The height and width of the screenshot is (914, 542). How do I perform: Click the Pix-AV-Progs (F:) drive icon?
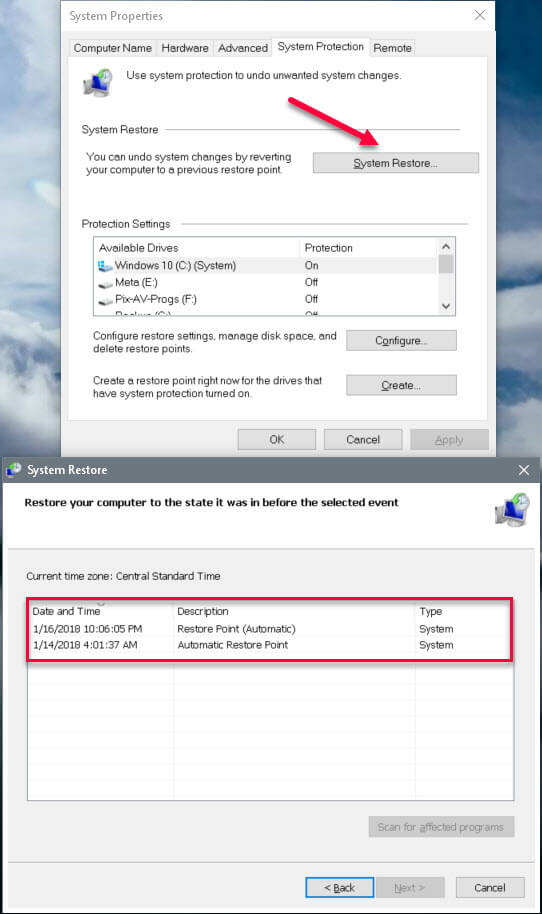(x=105, y=301)
